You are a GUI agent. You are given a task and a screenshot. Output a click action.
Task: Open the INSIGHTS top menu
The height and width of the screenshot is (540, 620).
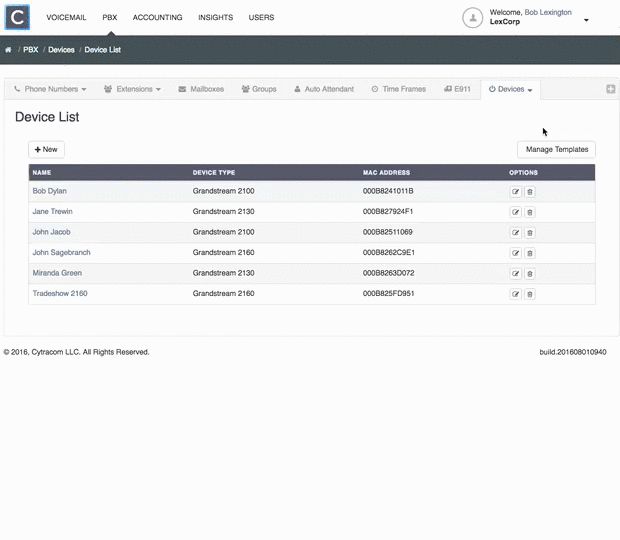[x=215, y=17]
